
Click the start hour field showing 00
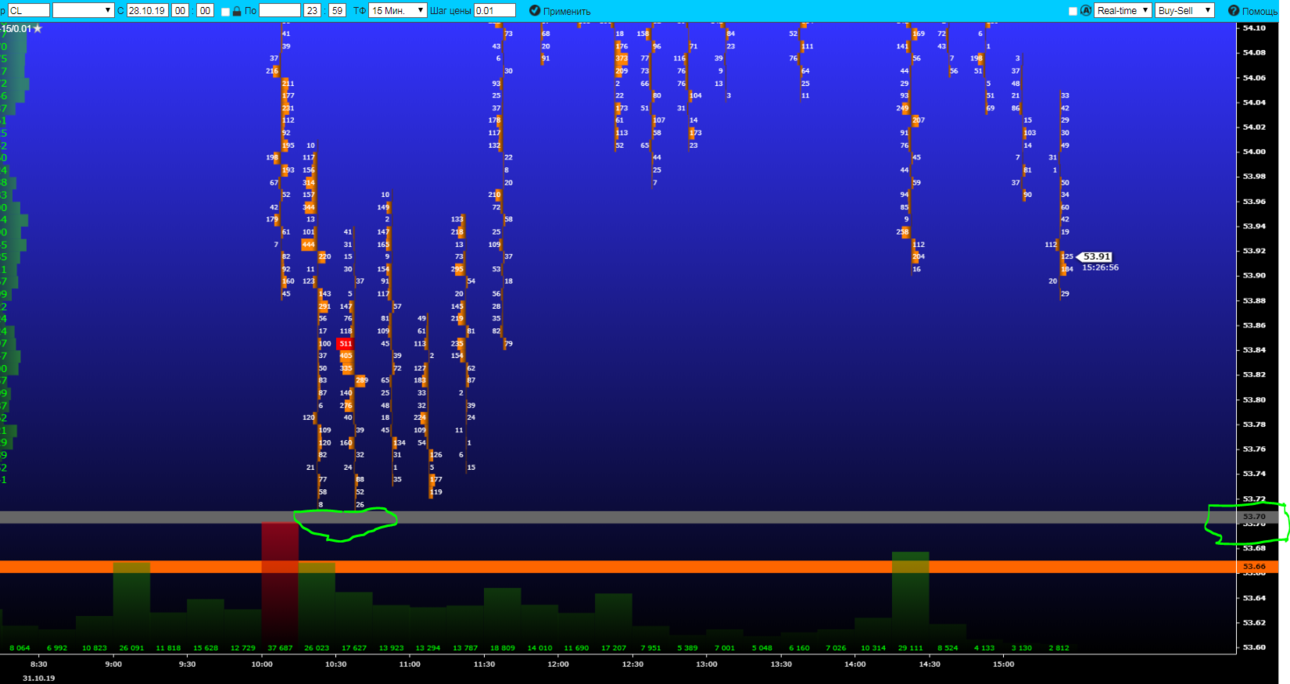[x=180, y=10]
